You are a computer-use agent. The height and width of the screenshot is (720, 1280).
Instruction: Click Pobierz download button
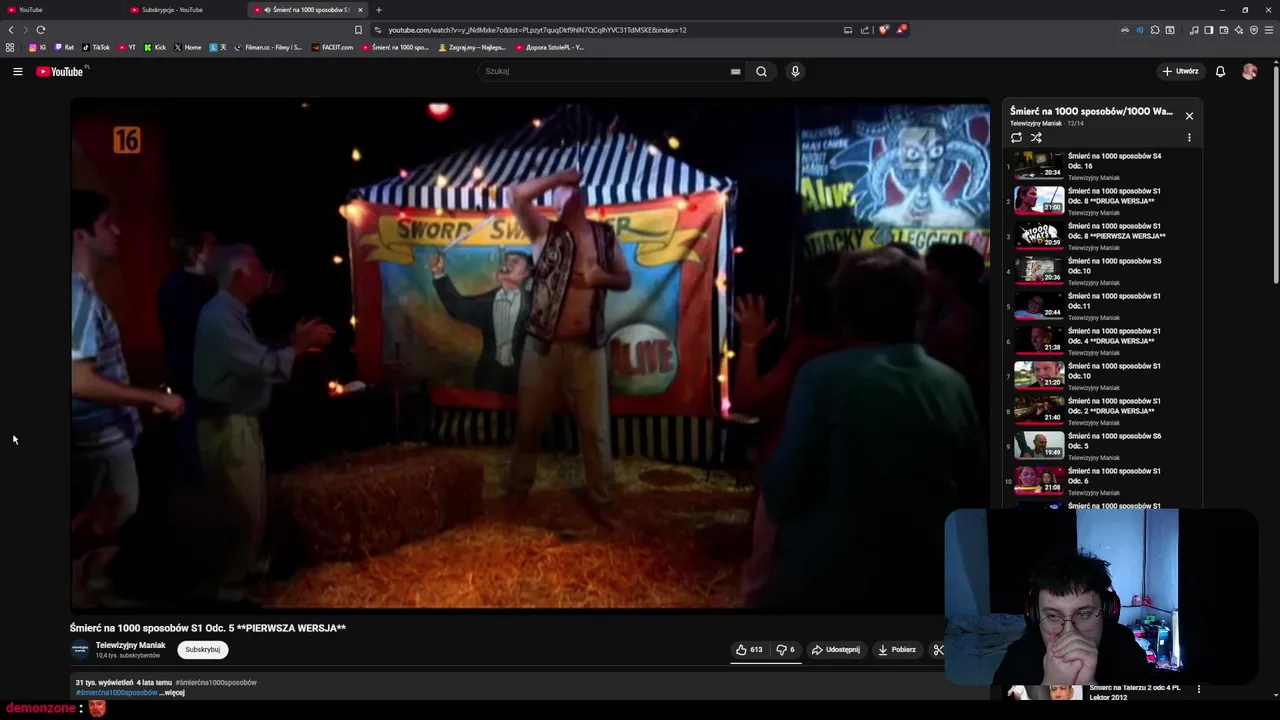click(897, 649)
